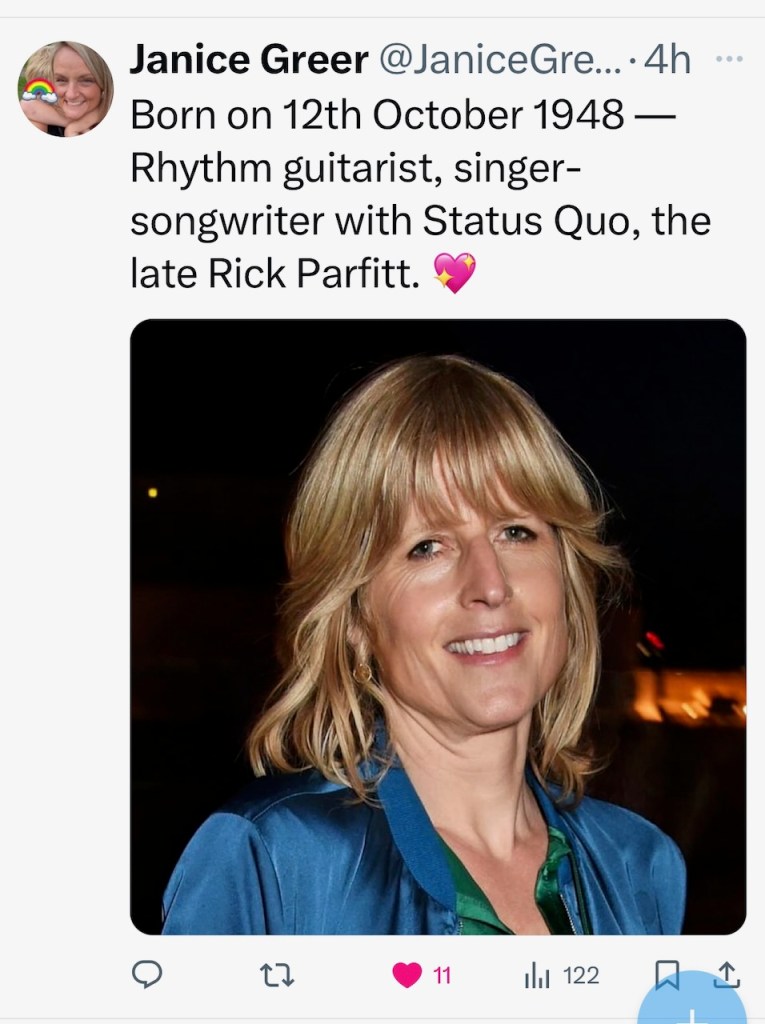The height and width of the screenshot is (1024, 765).
Task: Tap the rainbow emoji on the avatar
Action: (x=39, y=91)
